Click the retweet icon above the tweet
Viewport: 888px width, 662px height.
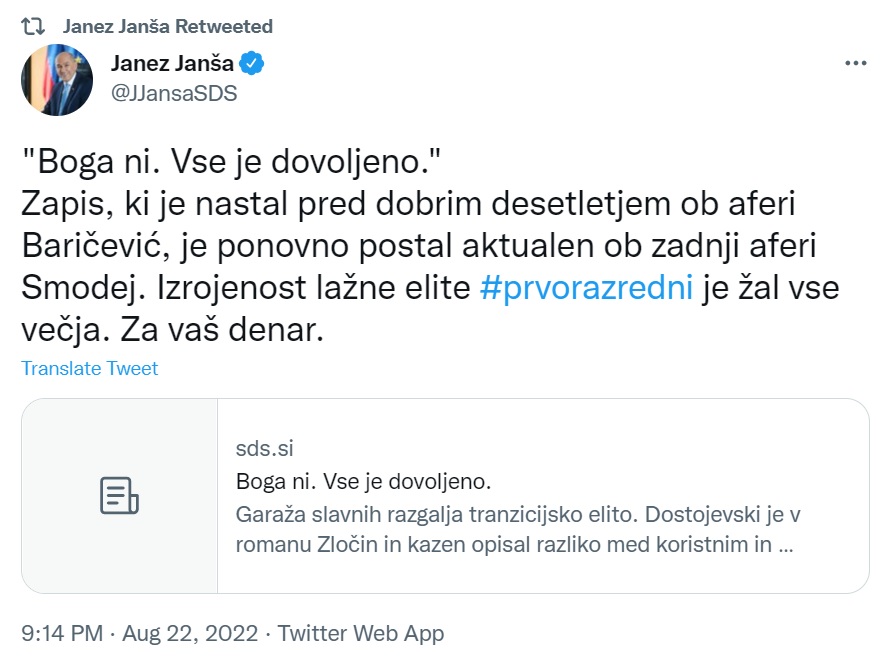(35, 26)
